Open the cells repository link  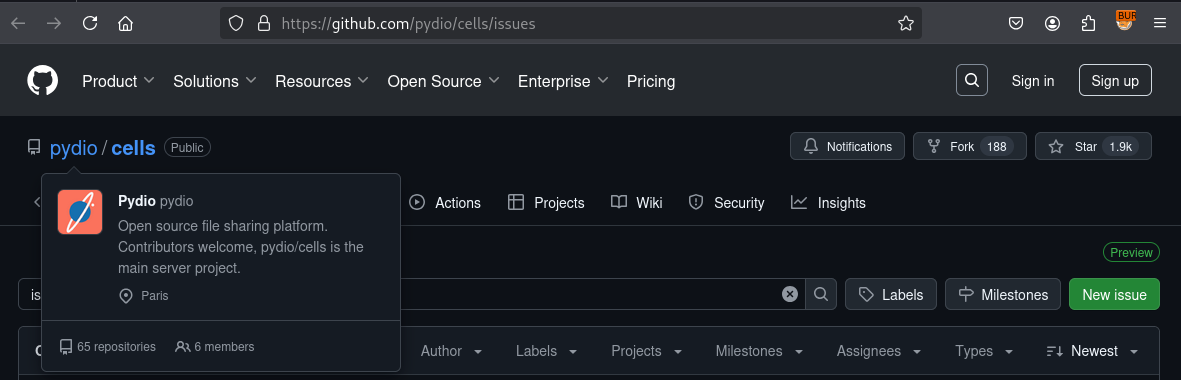tap(133, 147)
